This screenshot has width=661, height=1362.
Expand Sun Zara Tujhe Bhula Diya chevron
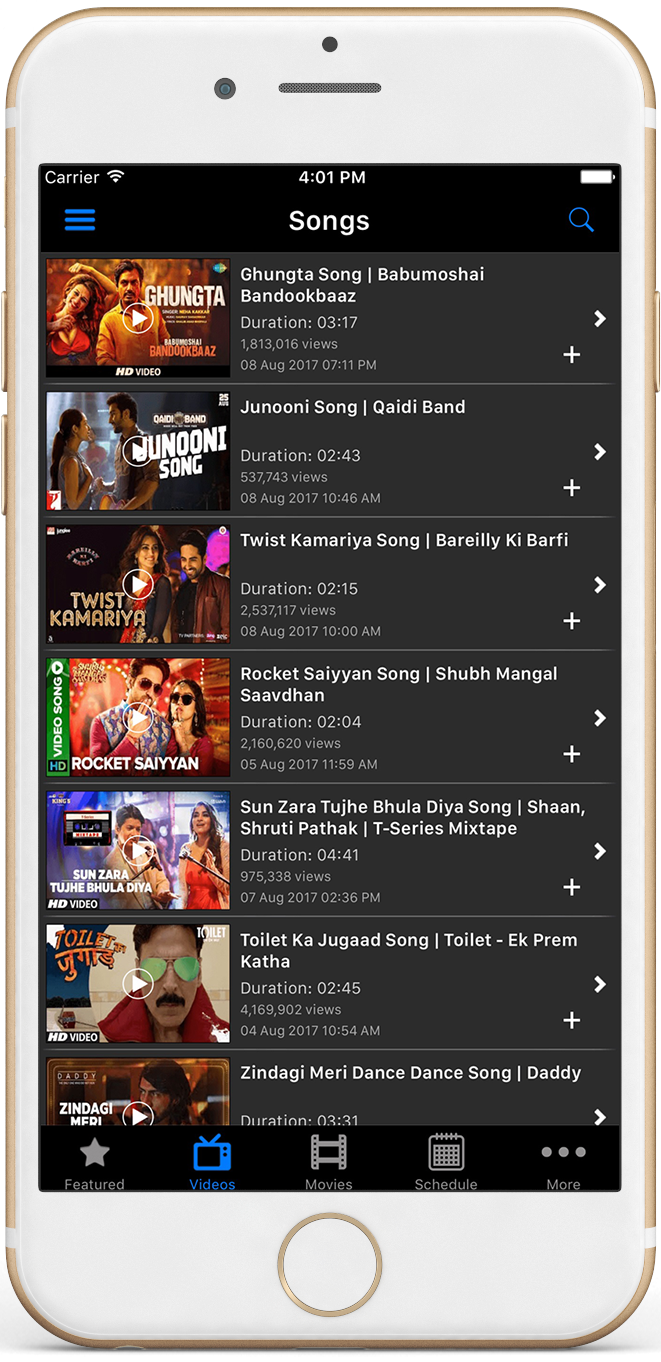coord(600,851)
